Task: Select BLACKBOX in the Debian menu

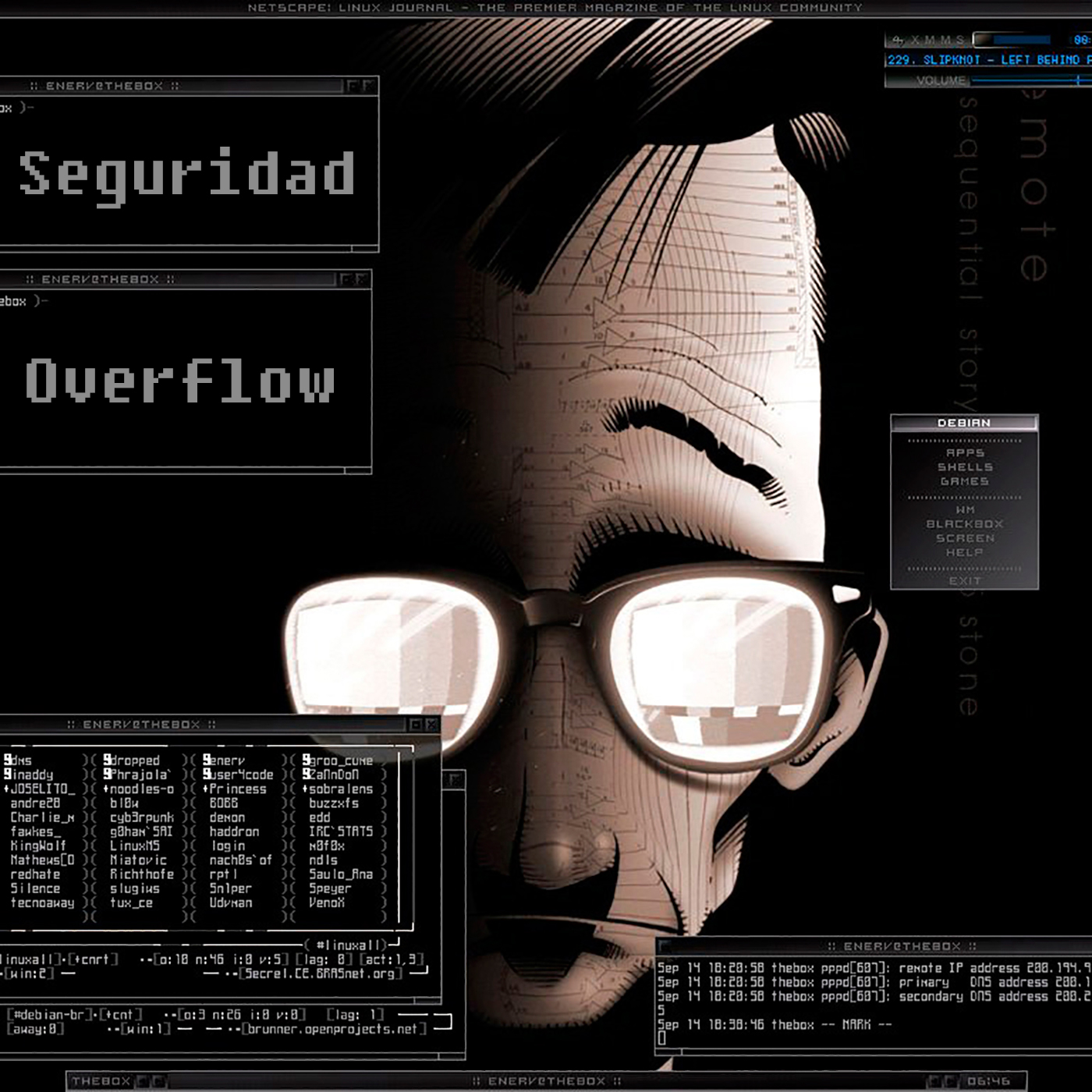Action: pyautogui.click(x=965, y=523)
